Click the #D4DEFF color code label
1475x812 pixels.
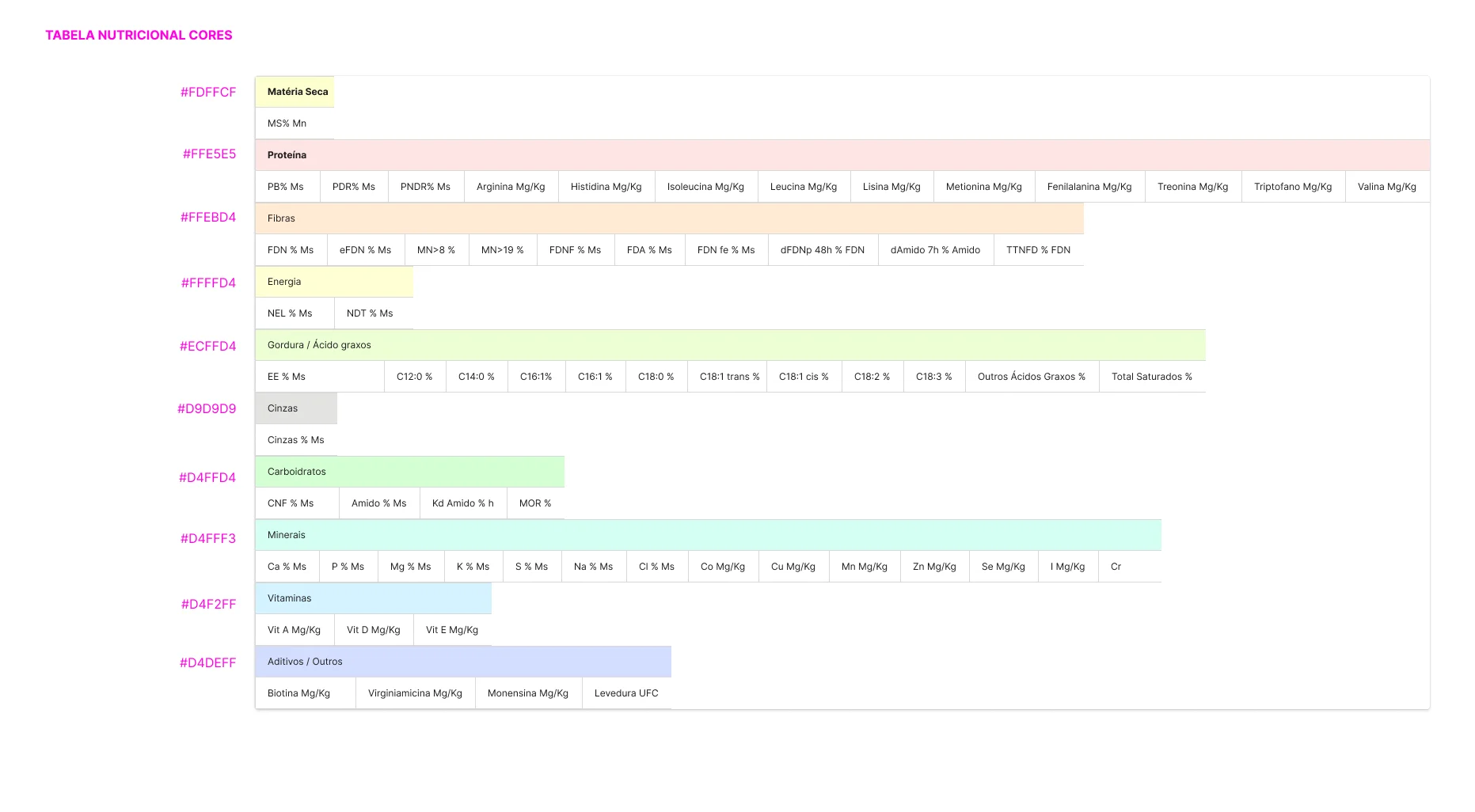207,662
